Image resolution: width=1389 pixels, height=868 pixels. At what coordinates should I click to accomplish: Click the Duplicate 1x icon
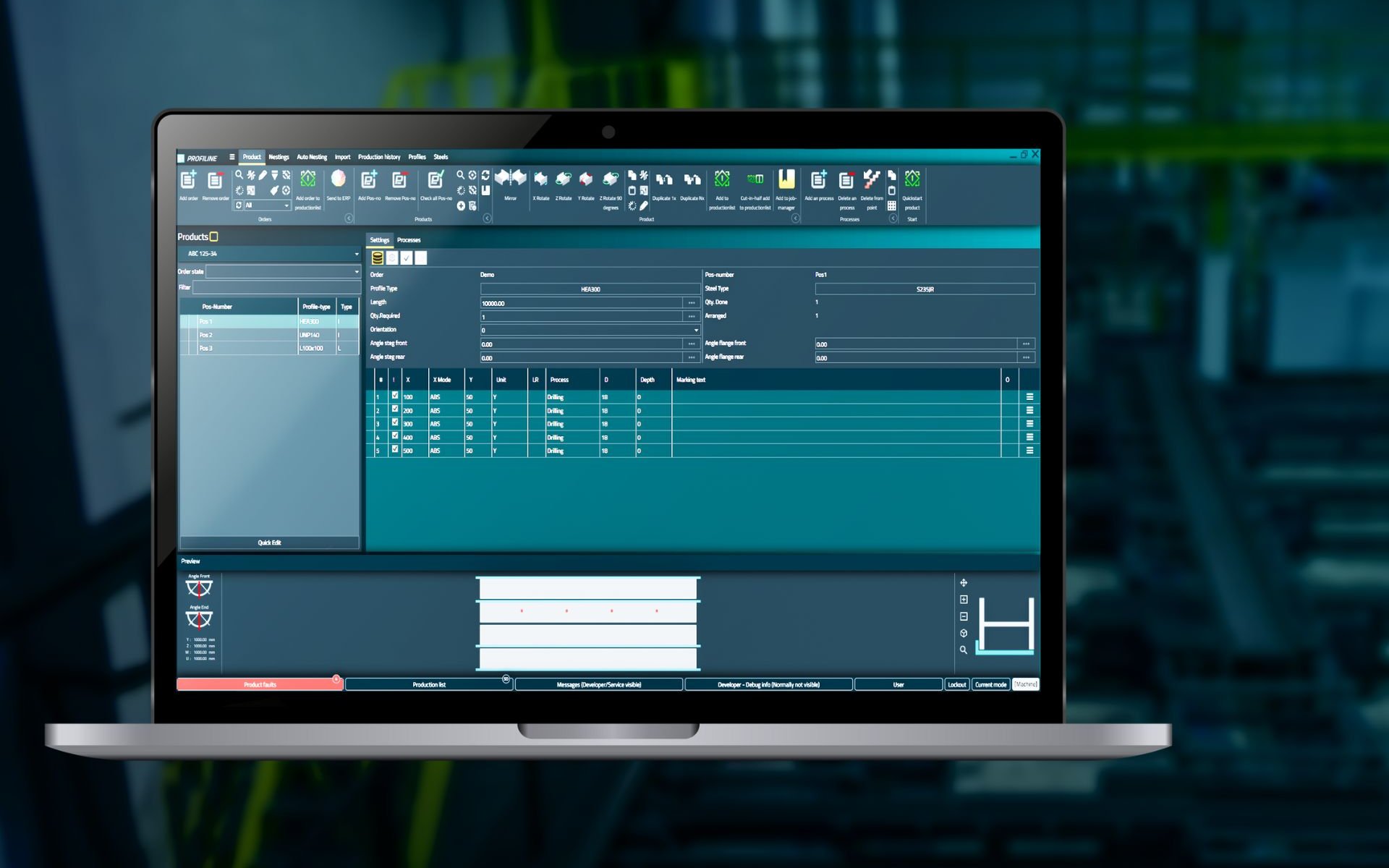(663, 179)
